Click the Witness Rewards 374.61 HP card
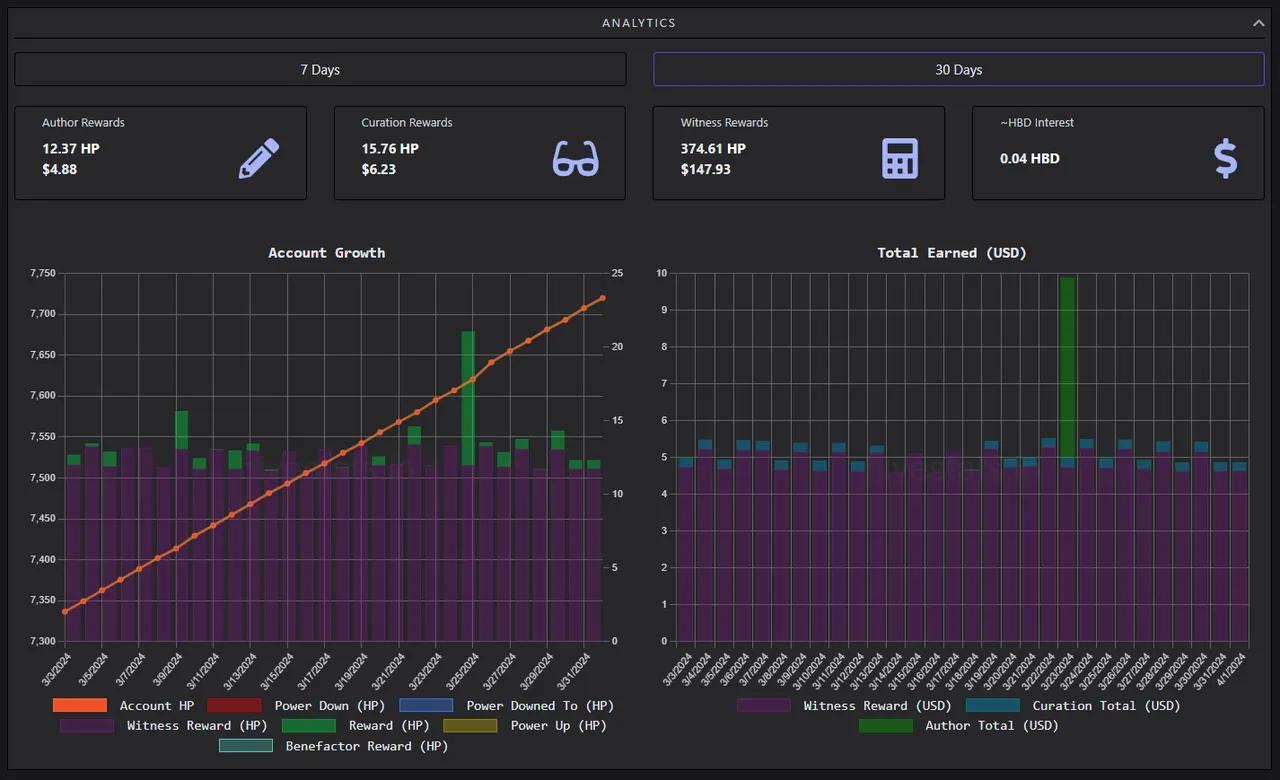Screen dimensions: 1280x780 point(798,153)
